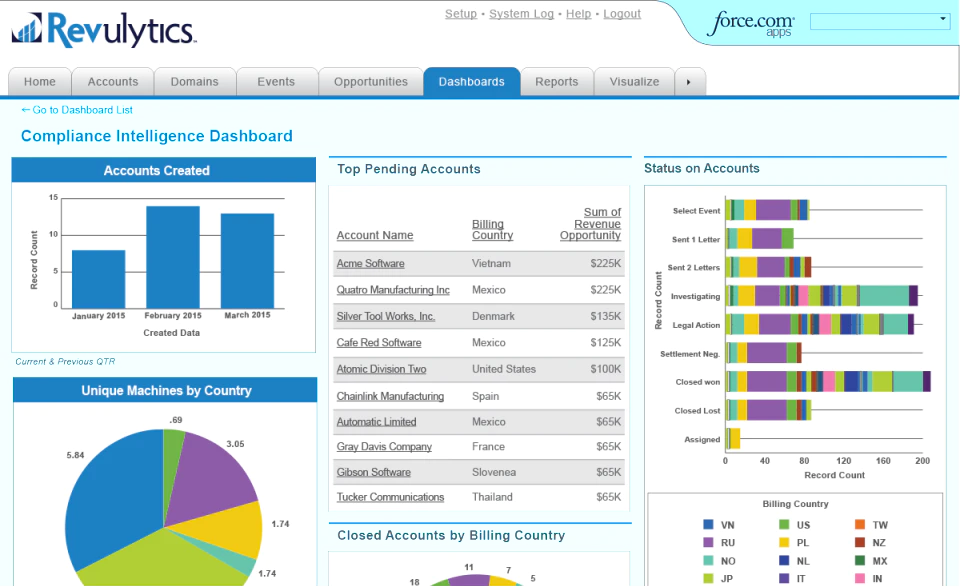The width and height of the screenshot is (960, 587).
Task: Switch to the Reports tab
Action: (557, 82)
